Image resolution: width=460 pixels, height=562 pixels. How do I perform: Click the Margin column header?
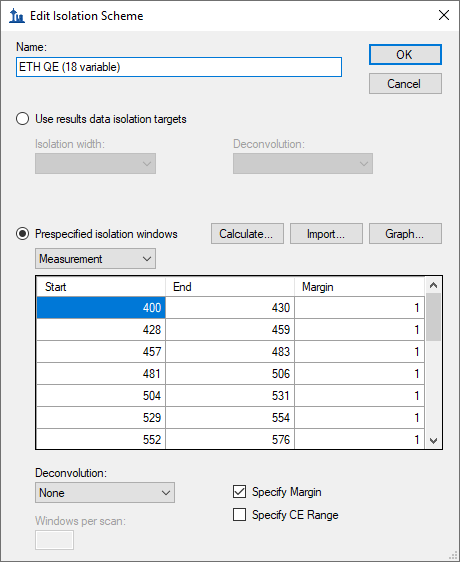pos(359,287)
